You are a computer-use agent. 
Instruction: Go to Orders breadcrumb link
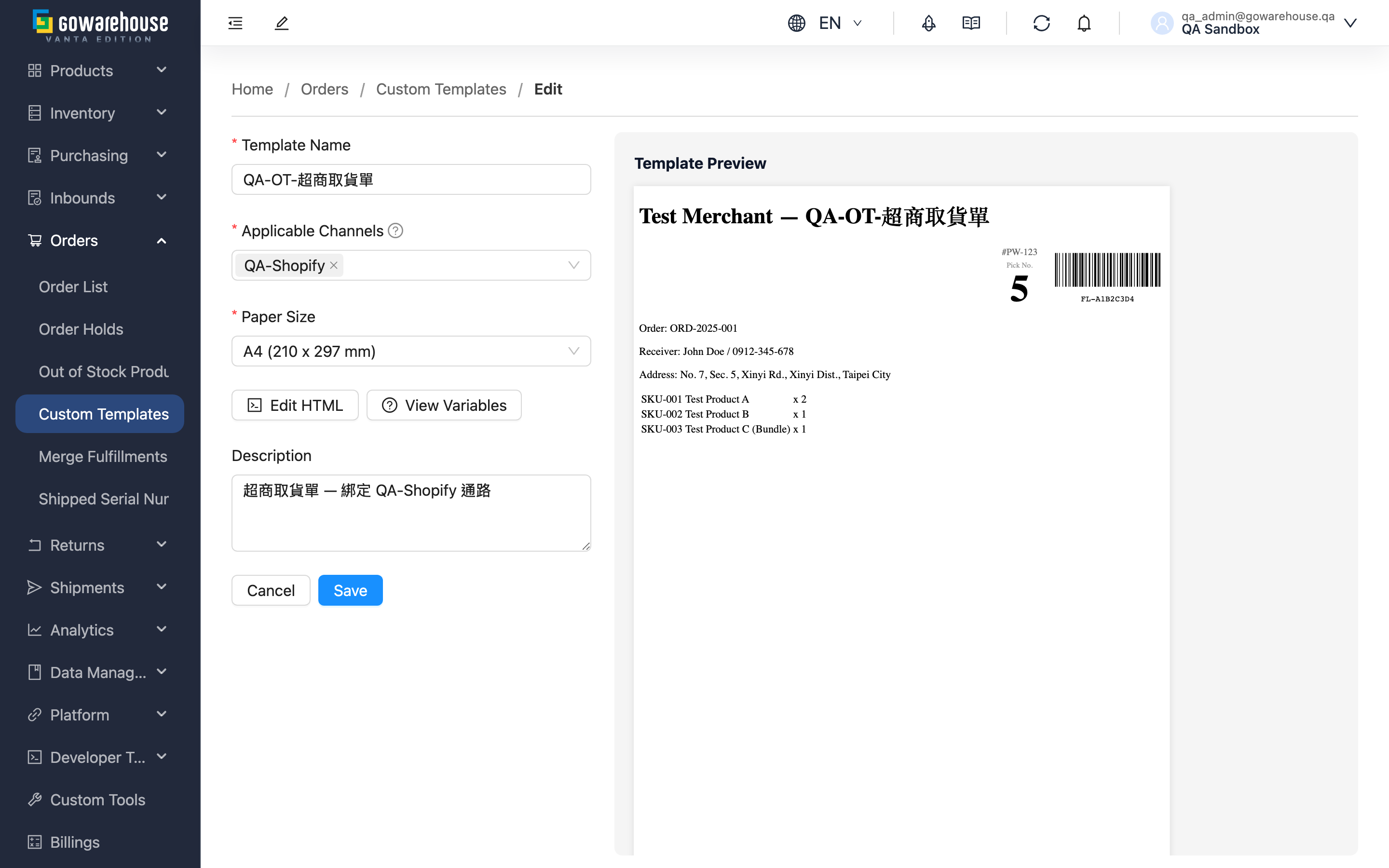pos(324,89)
